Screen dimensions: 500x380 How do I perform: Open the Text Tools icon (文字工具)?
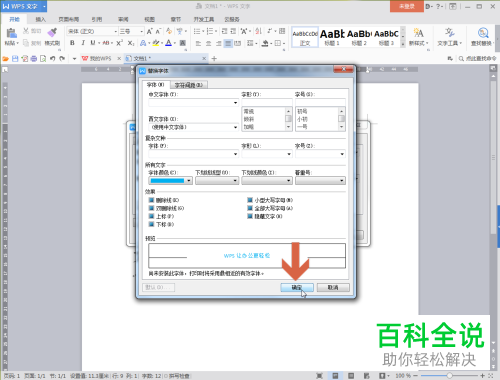(449, 33)
